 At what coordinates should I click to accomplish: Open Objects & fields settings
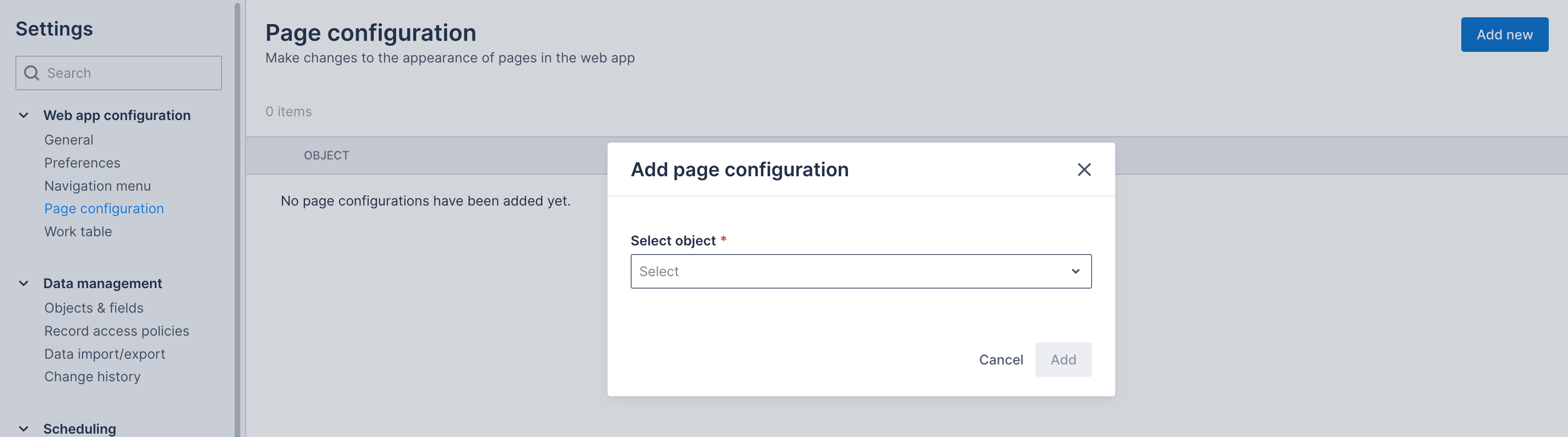[94, 307]
